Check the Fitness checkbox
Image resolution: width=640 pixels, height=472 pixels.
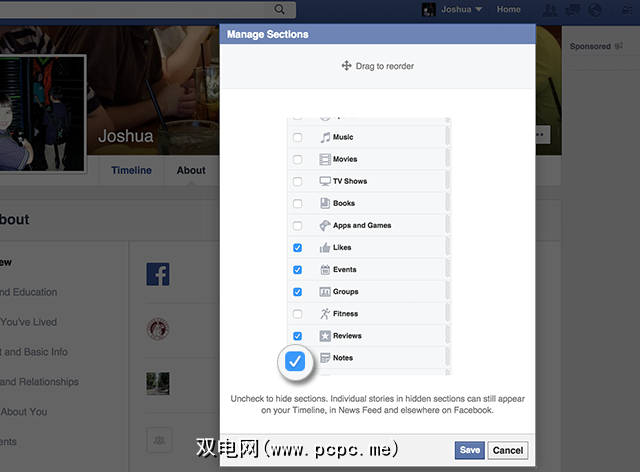298,314
